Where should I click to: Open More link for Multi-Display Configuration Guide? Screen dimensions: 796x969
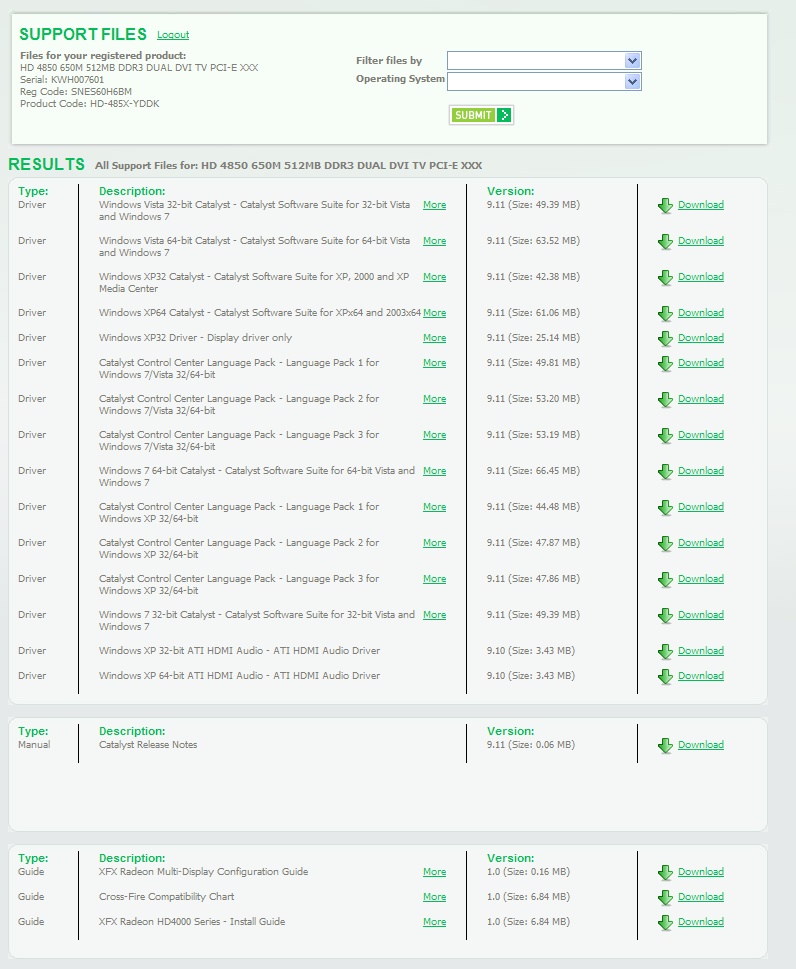pos(434,871)
